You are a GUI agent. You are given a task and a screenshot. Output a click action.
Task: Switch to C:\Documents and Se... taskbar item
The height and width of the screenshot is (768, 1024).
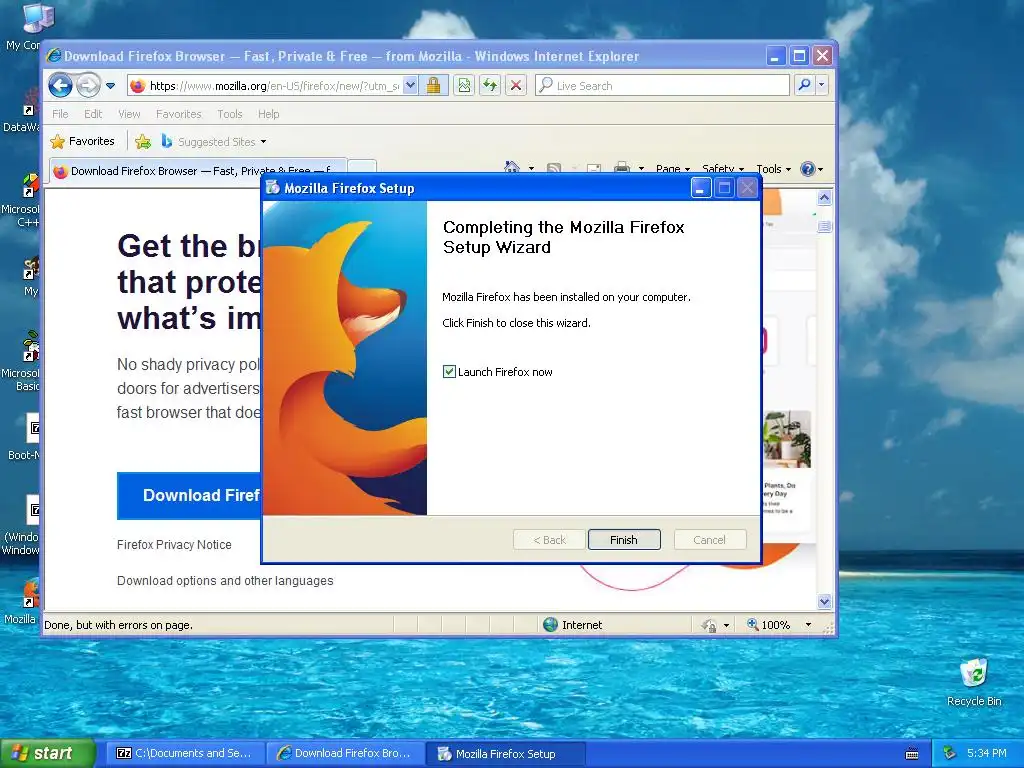click(185, 753)
